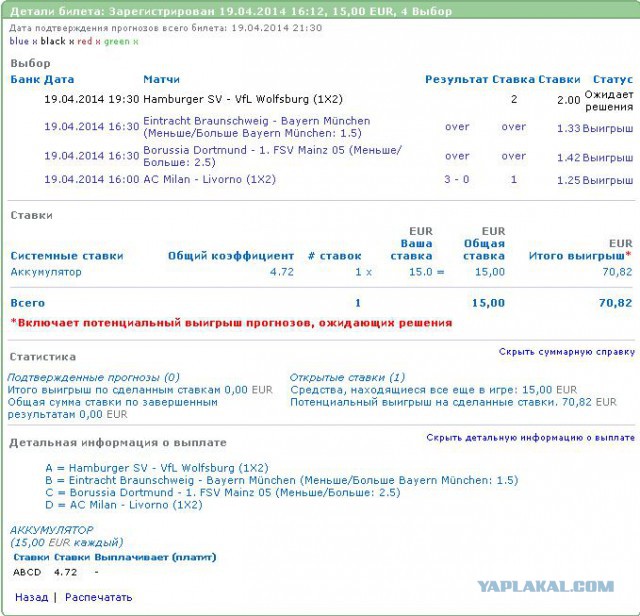The height and width of the screenshot is (616, 640).
Task: Click the Общий коэффициент column header
Action: pyautogui.click(x=231, y=256)
